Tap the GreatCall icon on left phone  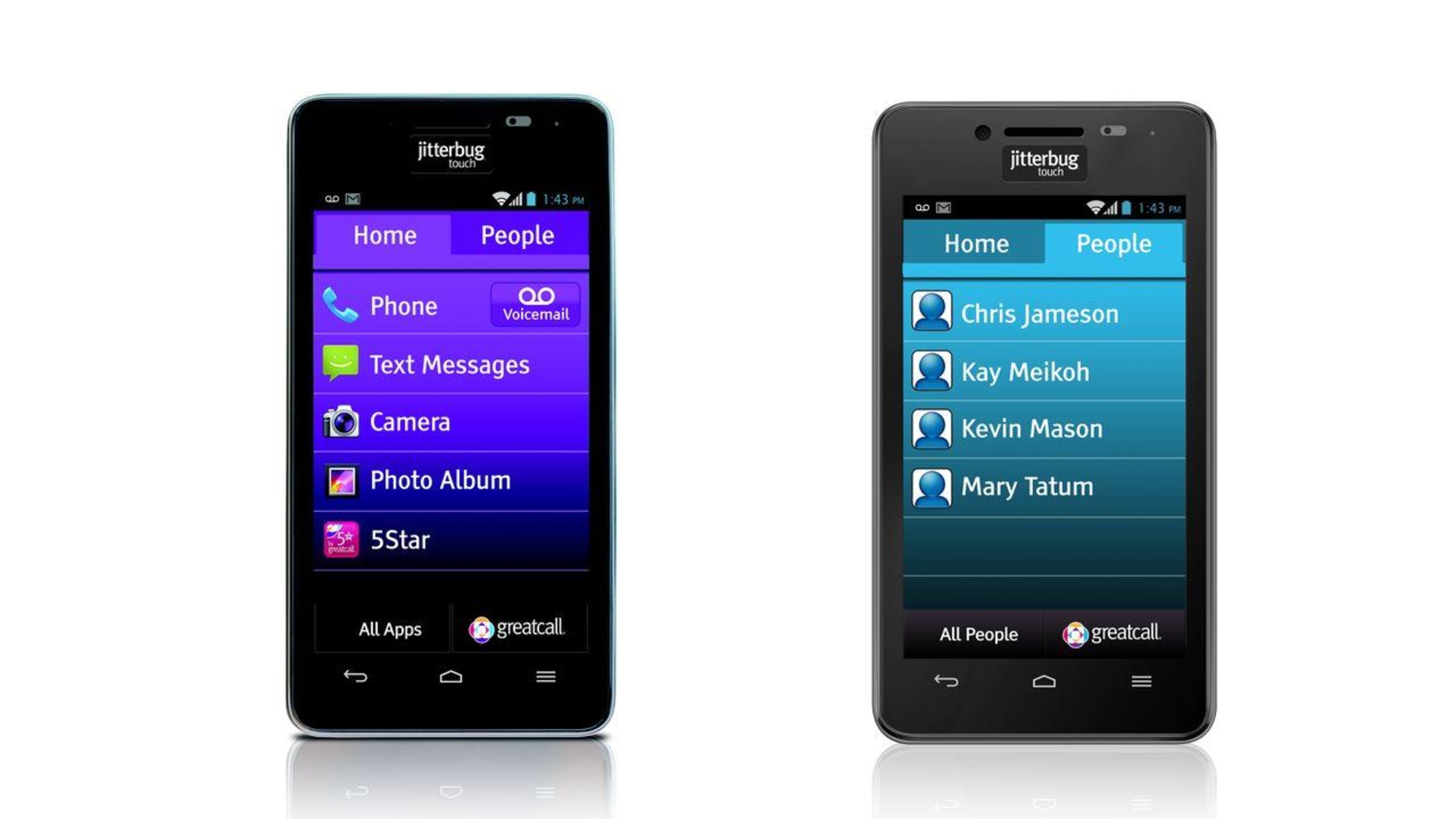(518, 627)
